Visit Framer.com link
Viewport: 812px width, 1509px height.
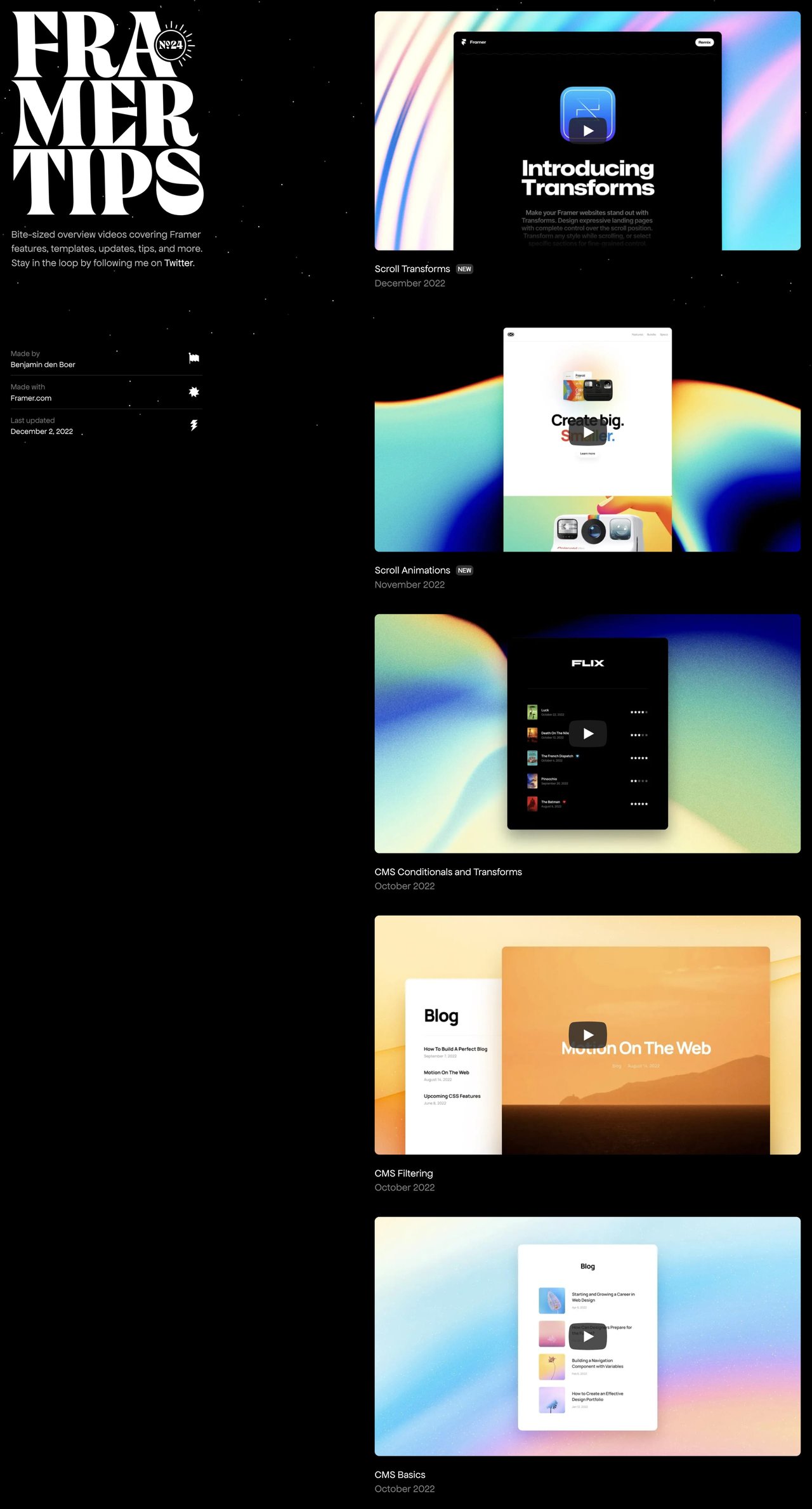[31, 399]
